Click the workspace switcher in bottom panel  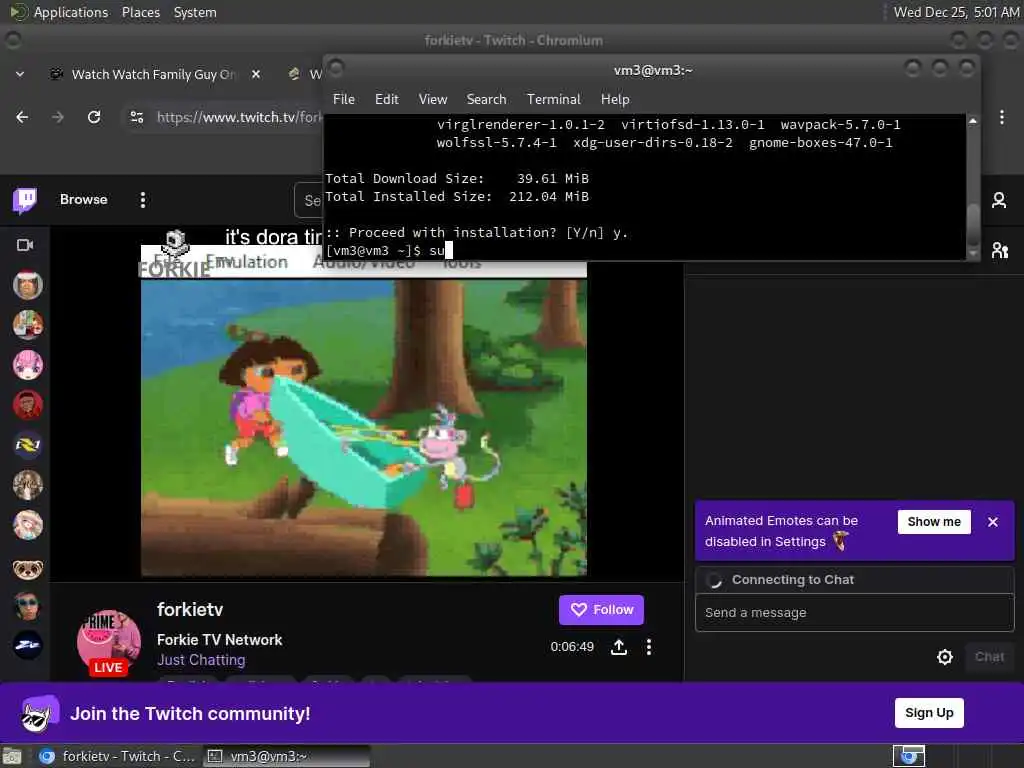click(x=909, y=756)
